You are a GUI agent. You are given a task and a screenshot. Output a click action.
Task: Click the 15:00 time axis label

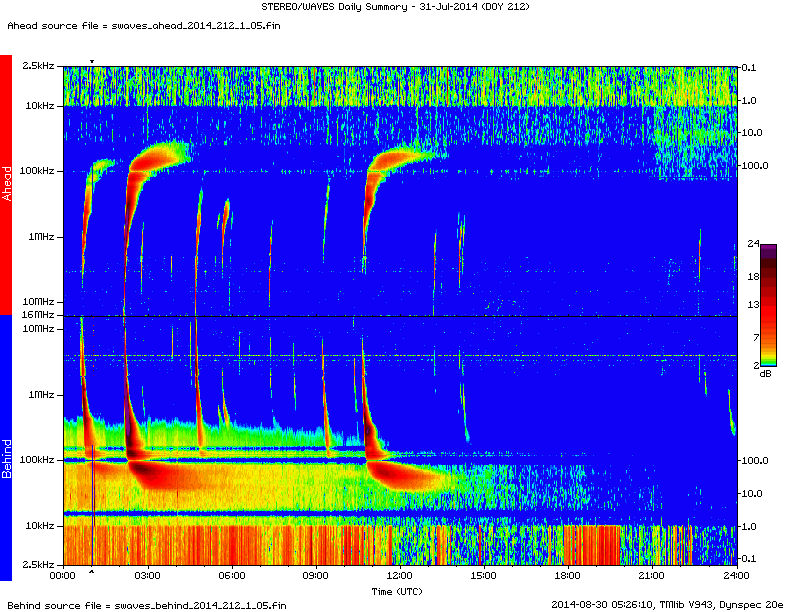[x=484, y=576]
